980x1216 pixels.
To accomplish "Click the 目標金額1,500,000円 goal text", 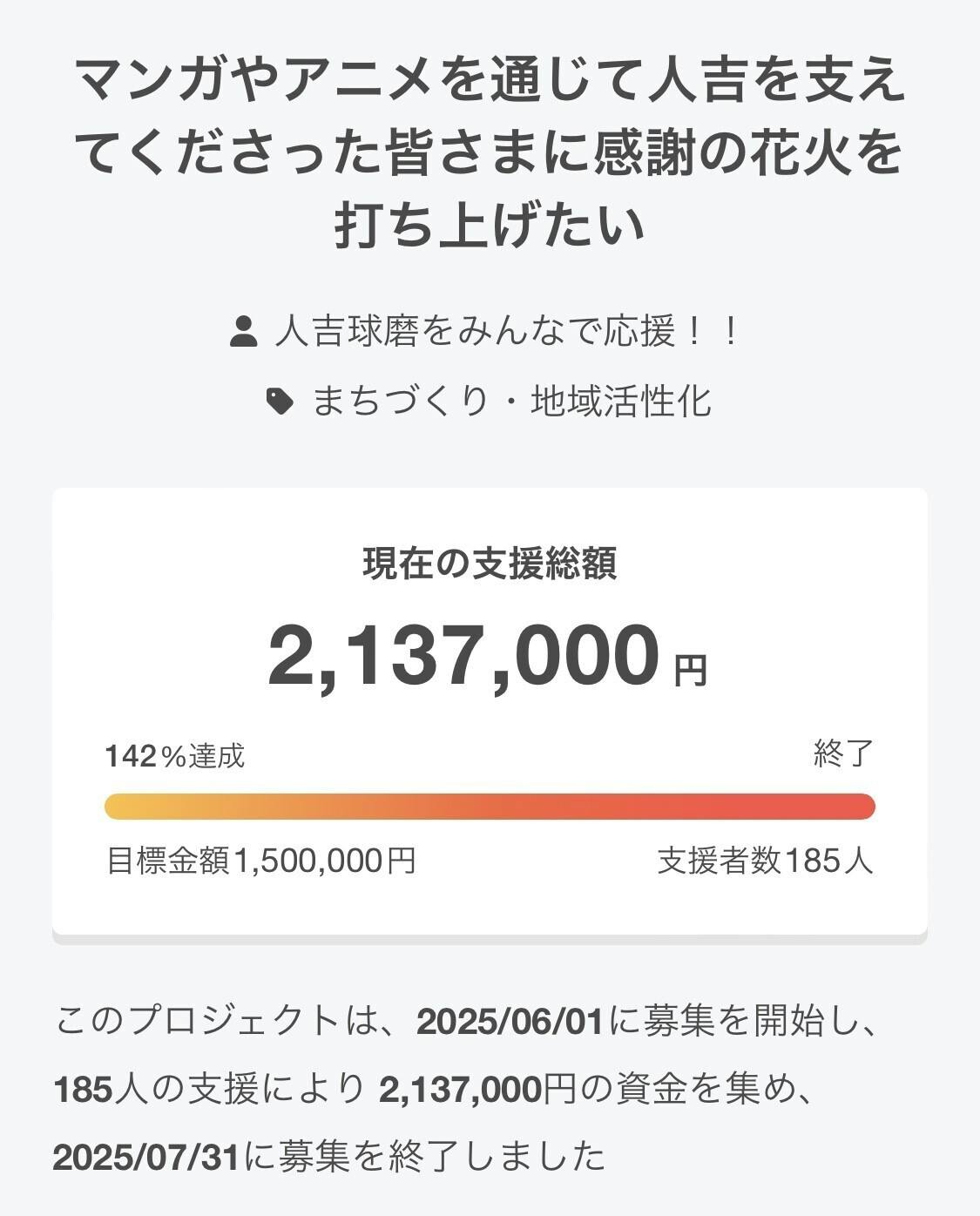I will tap(260, 861).
